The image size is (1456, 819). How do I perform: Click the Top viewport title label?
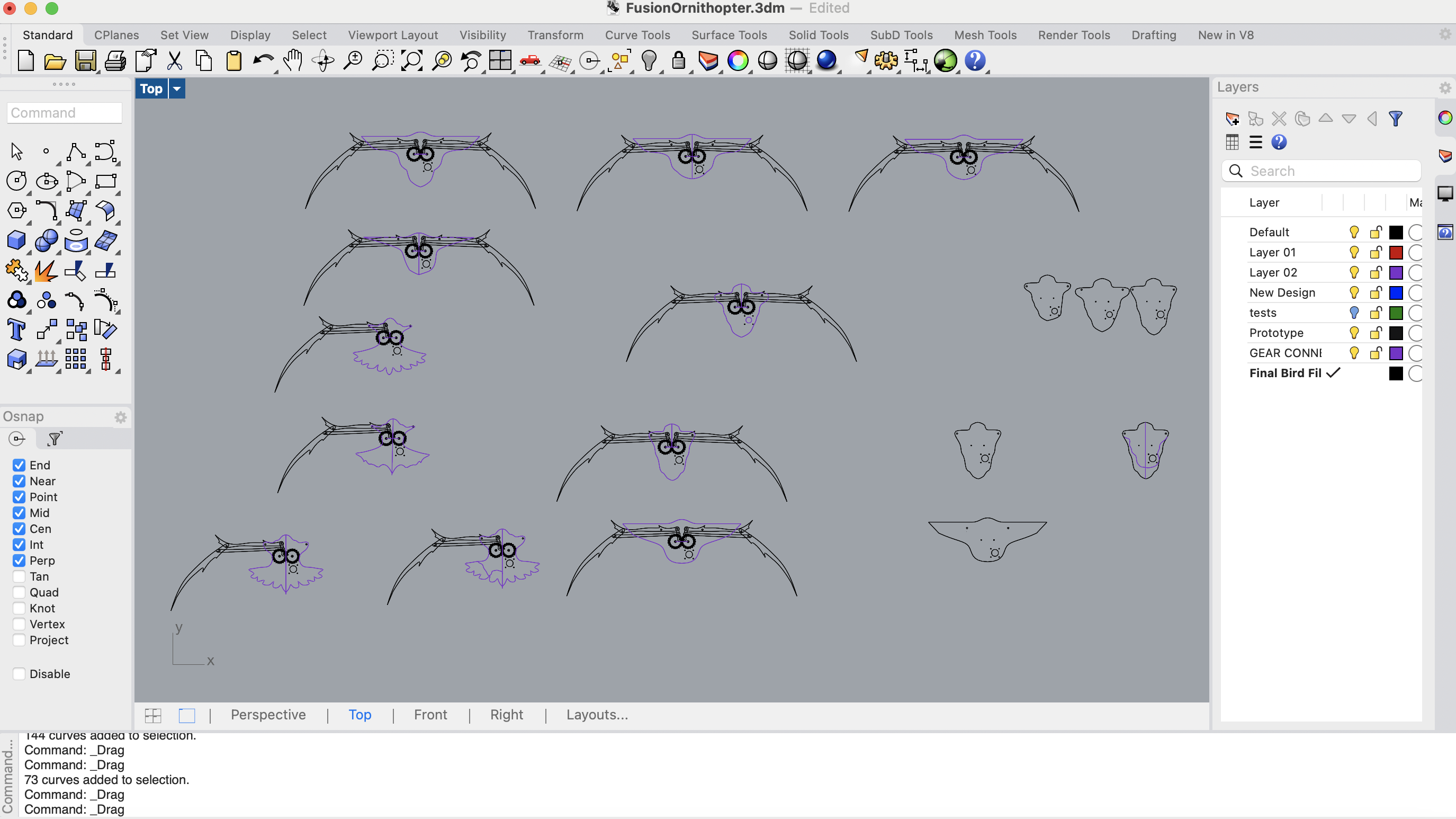pos(151,89)
